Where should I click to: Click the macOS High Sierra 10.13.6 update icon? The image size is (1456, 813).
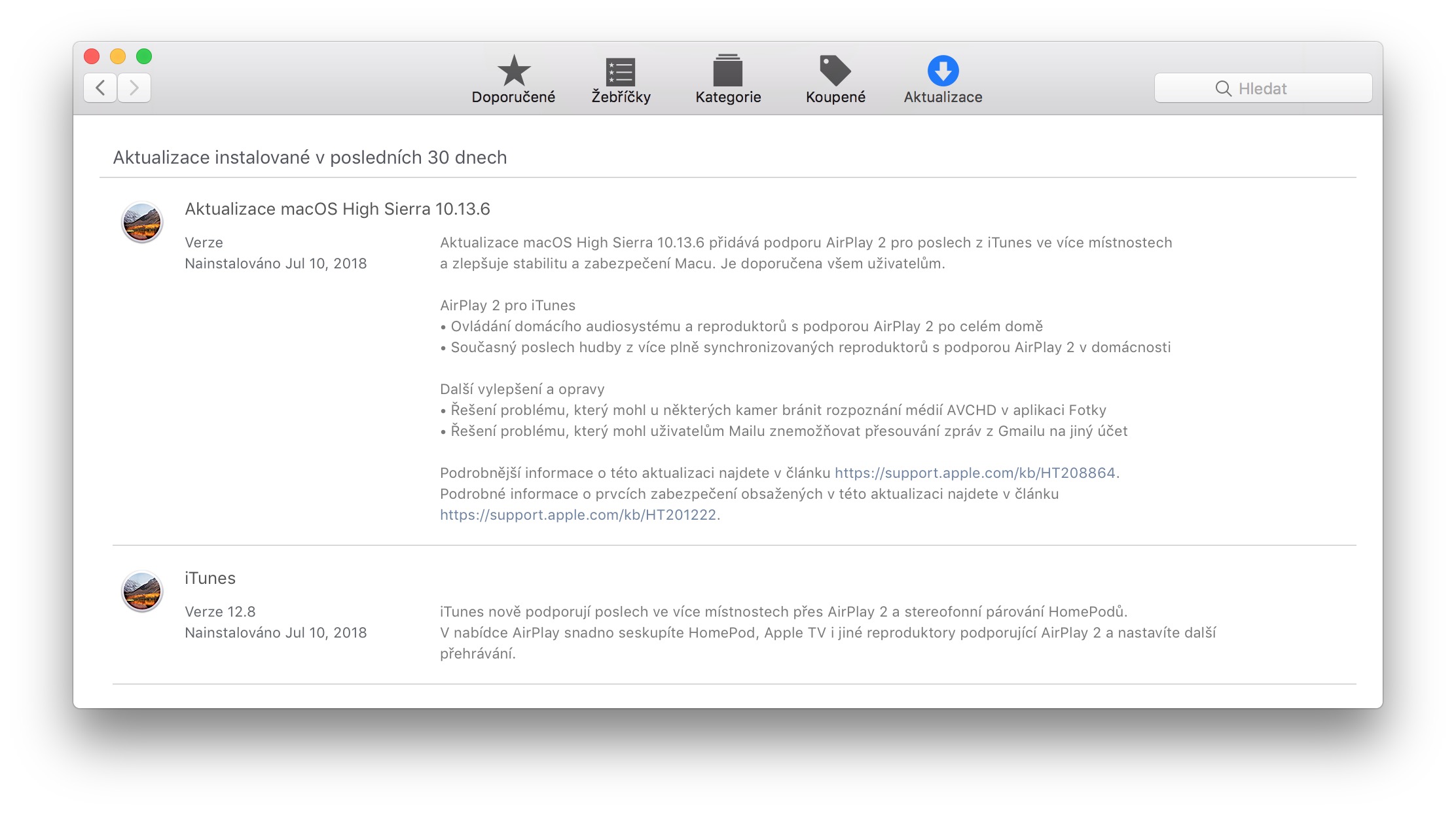142,223
